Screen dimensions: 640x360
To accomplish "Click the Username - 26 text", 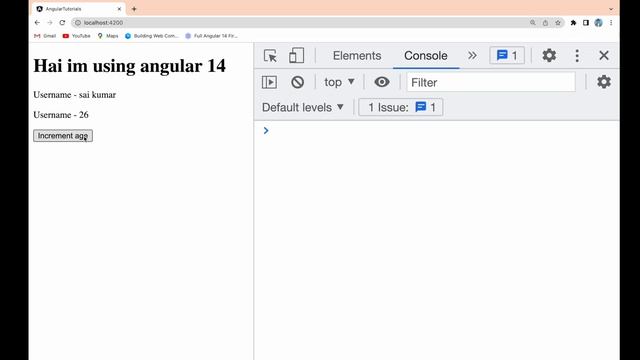I will pyautogui.click(x=61, y=115).
